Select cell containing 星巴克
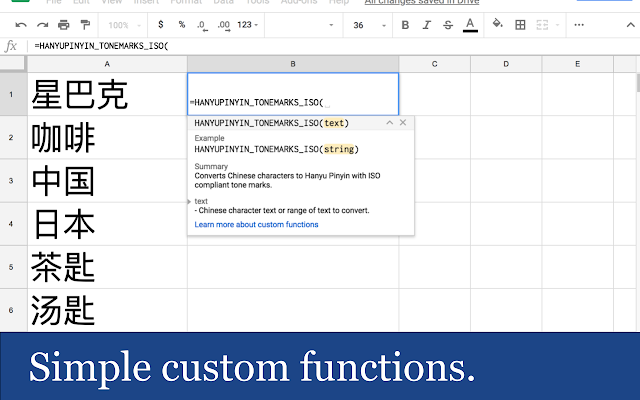 pos(107,94)
